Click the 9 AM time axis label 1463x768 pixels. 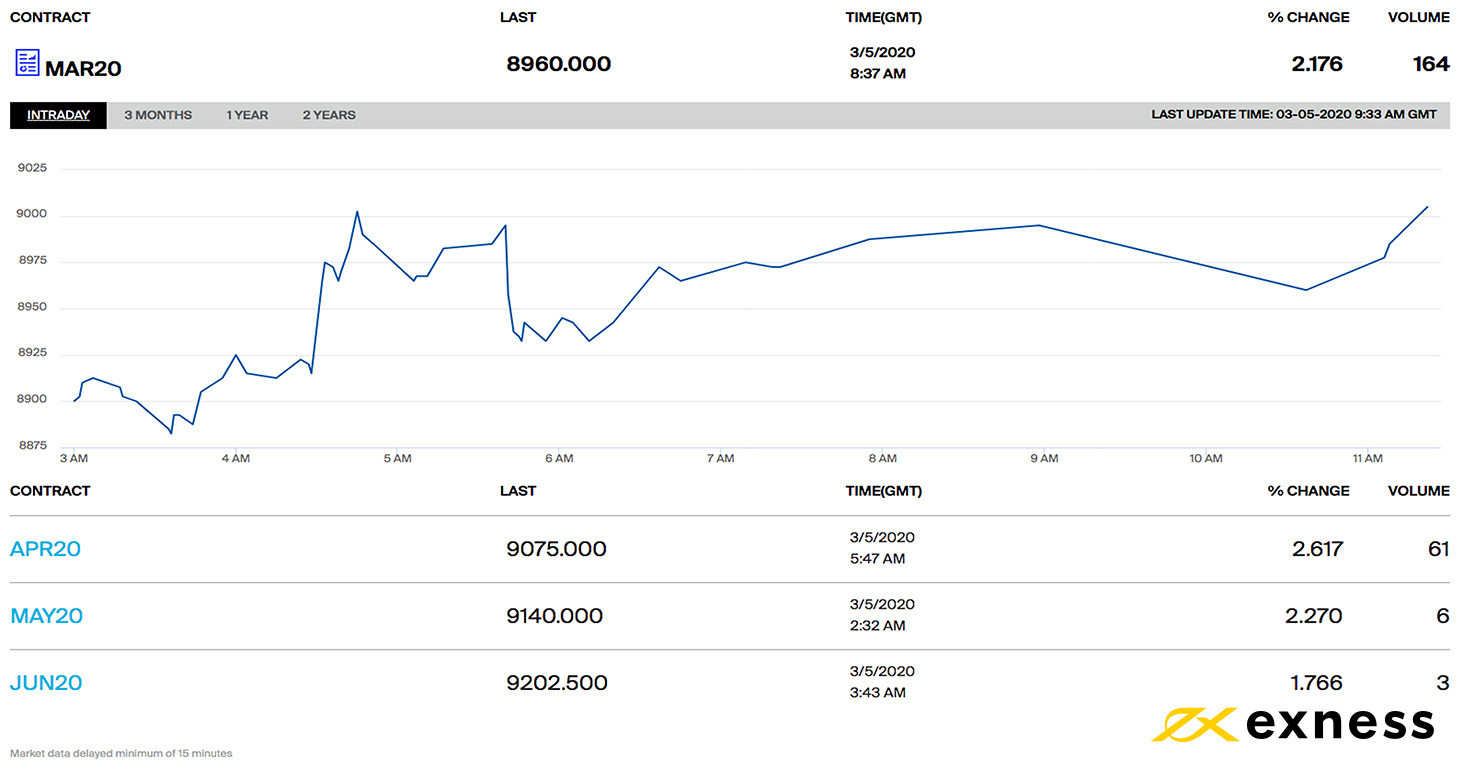click(x=1044, y=459)
